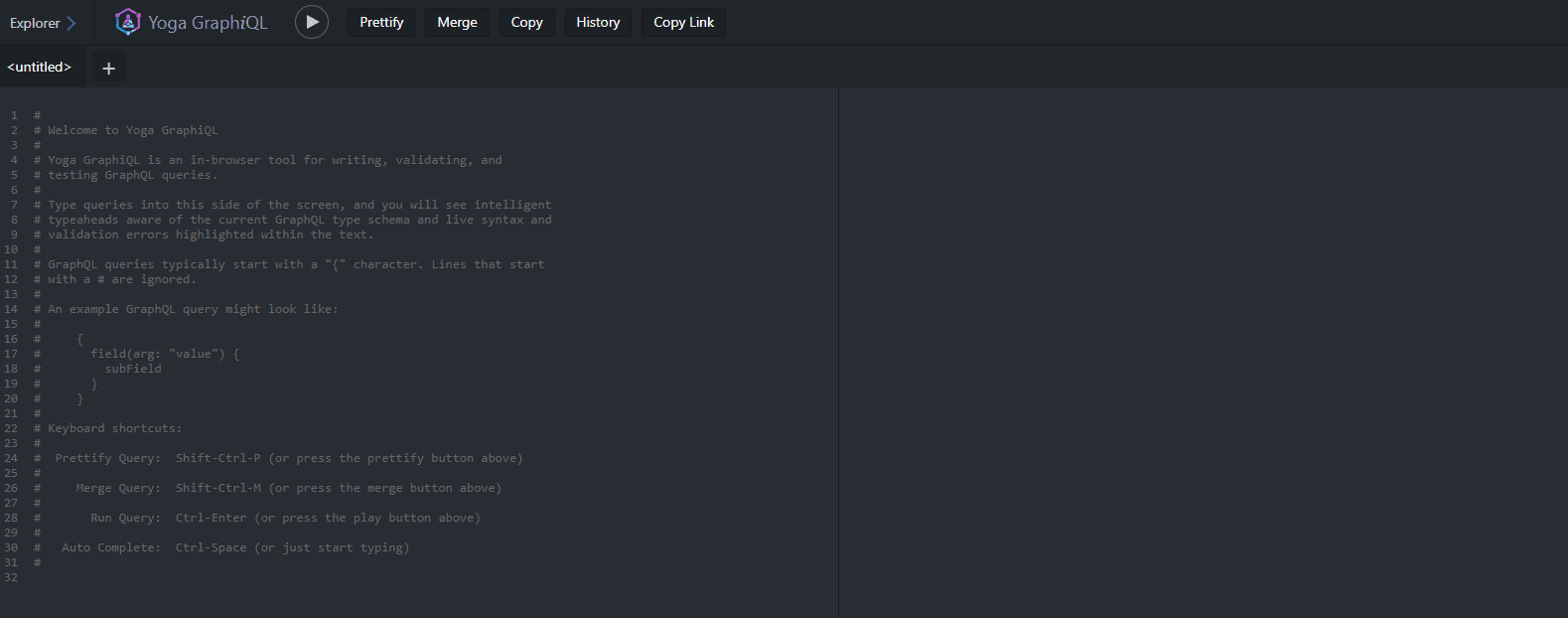The image size is (1568, 618).
Task: Copy the query with the Copy button
Action: pos(526,22)
